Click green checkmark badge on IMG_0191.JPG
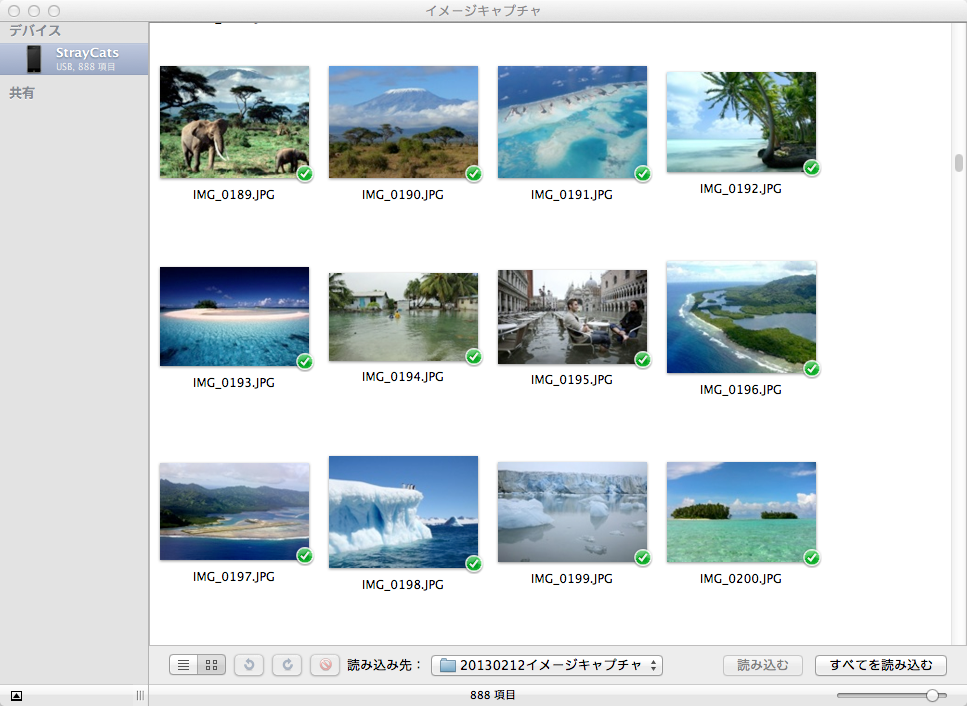Viewport: 967px width, 706px height. (x=643, y=174)
